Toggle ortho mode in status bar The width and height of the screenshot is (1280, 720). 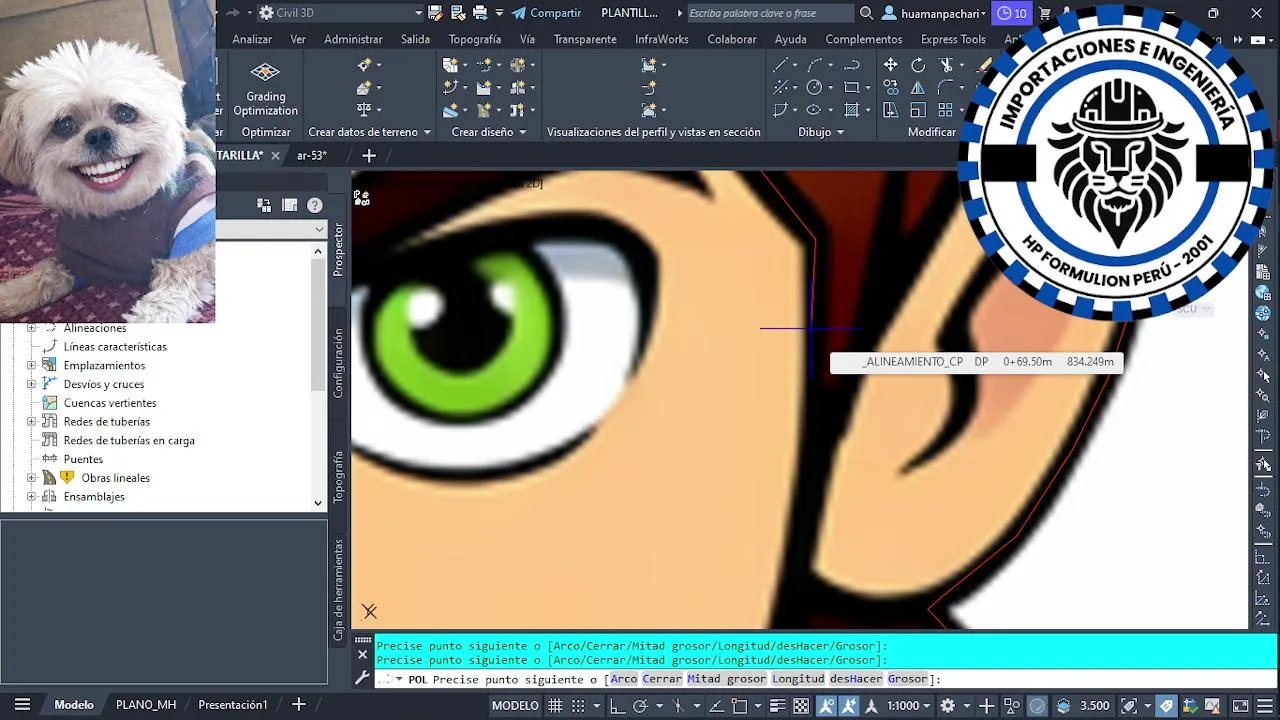pos(618,705)
